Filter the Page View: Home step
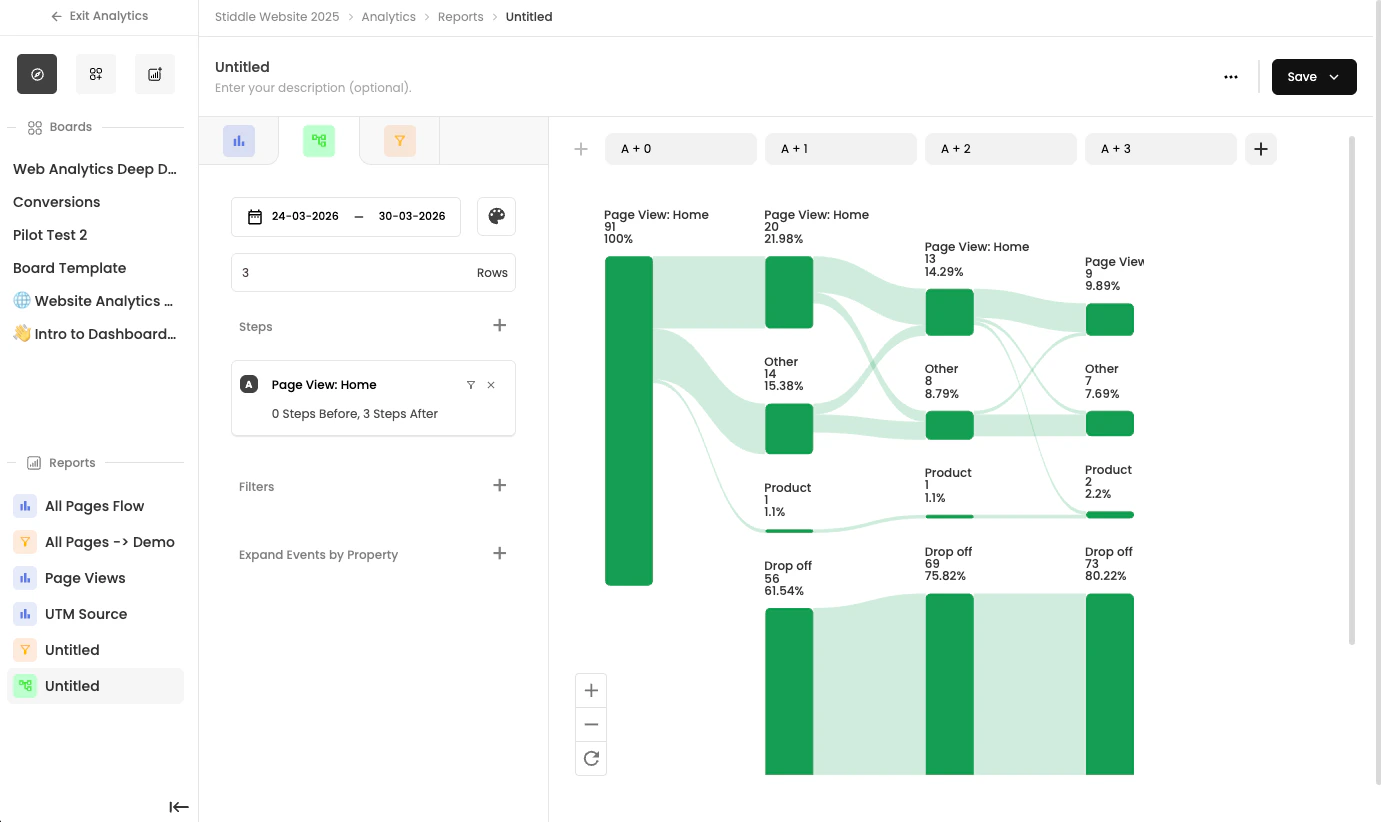 (x=471, y=385)
